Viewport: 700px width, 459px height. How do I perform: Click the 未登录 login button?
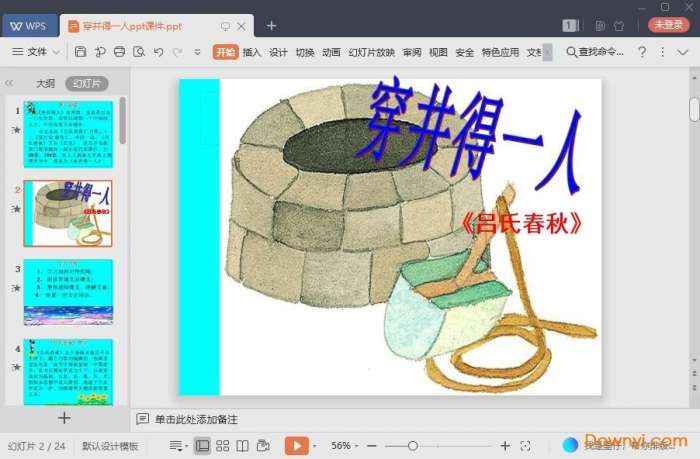pos(669,25)
